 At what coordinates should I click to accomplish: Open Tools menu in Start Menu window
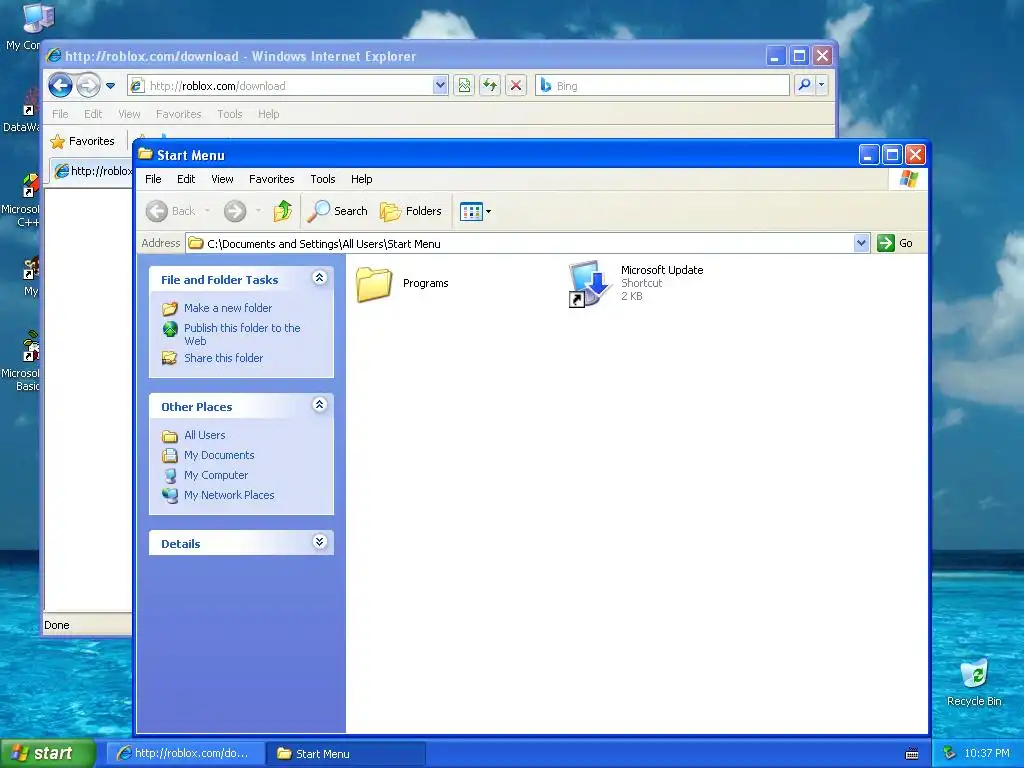coord(323,179)
